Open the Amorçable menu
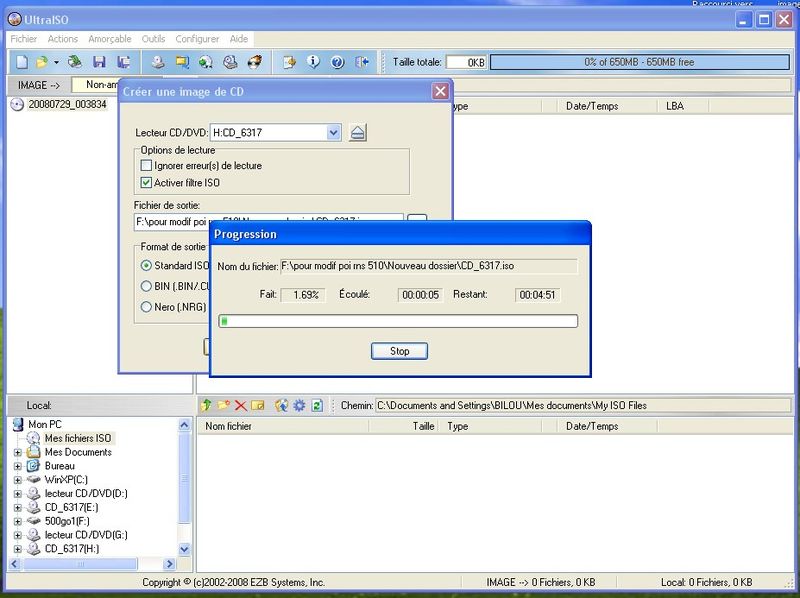Viewport: 800px width, 598px height. point(110,39)
